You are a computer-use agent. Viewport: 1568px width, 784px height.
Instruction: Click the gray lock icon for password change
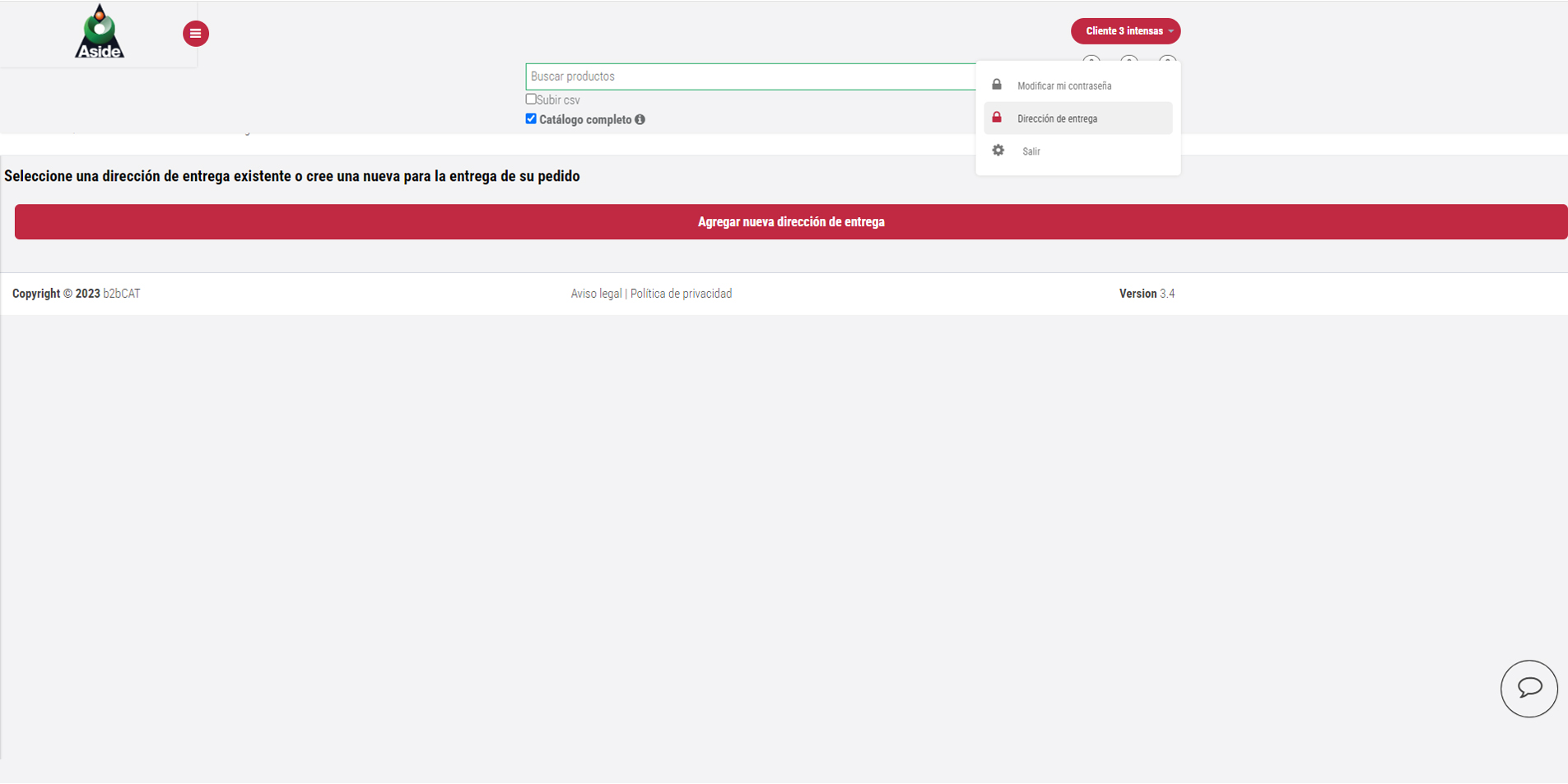pyautogui.click(x=996, y=85)
